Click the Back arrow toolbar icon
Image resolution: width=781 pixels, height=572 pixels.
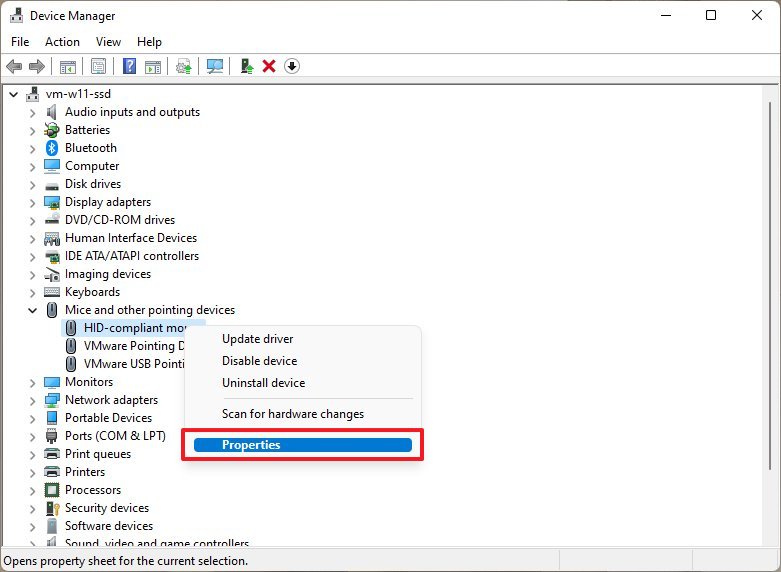point(14,66)
